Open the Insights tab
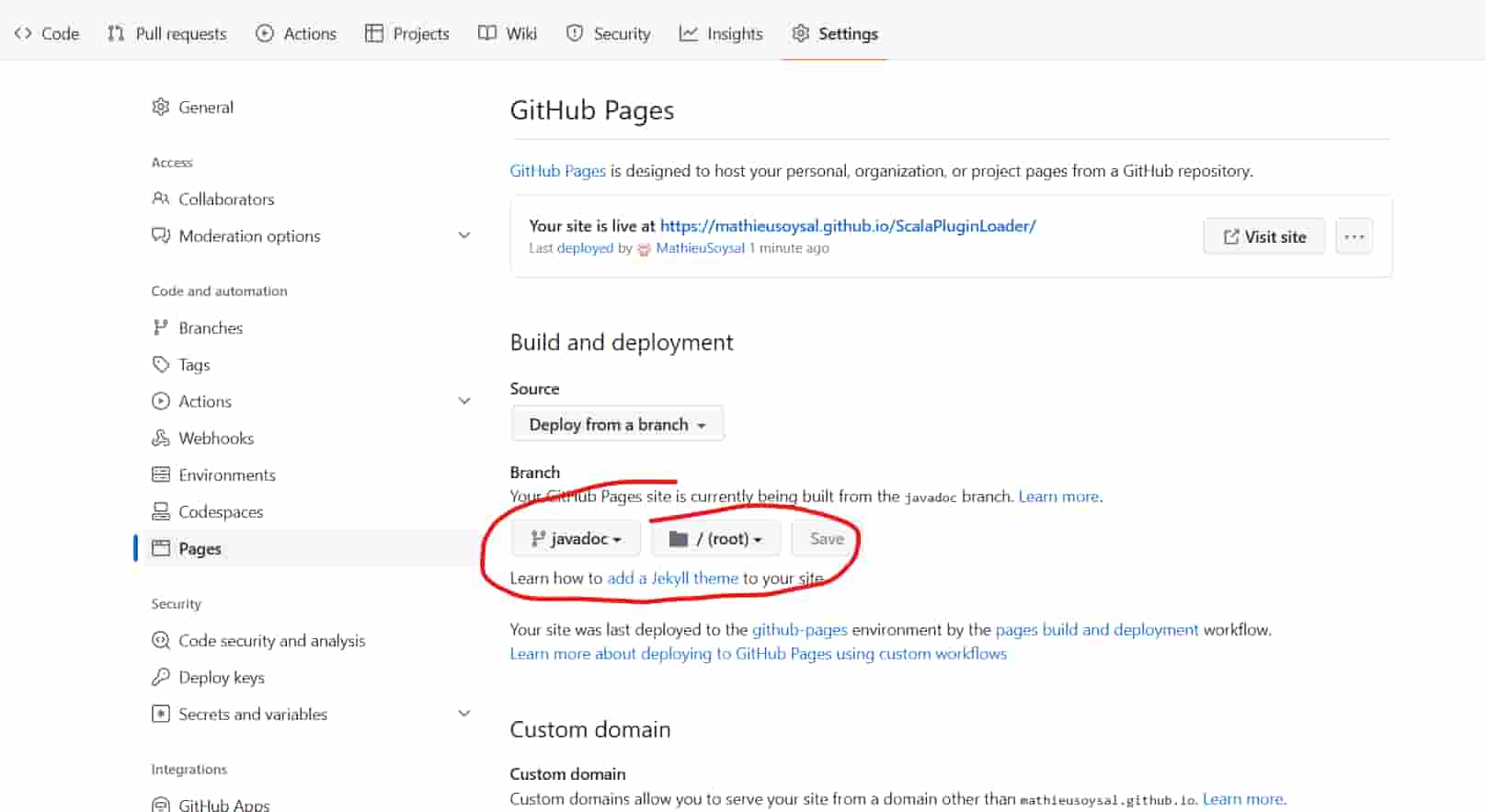This screenshot has height=812, width=1486. tap(721, 34)
